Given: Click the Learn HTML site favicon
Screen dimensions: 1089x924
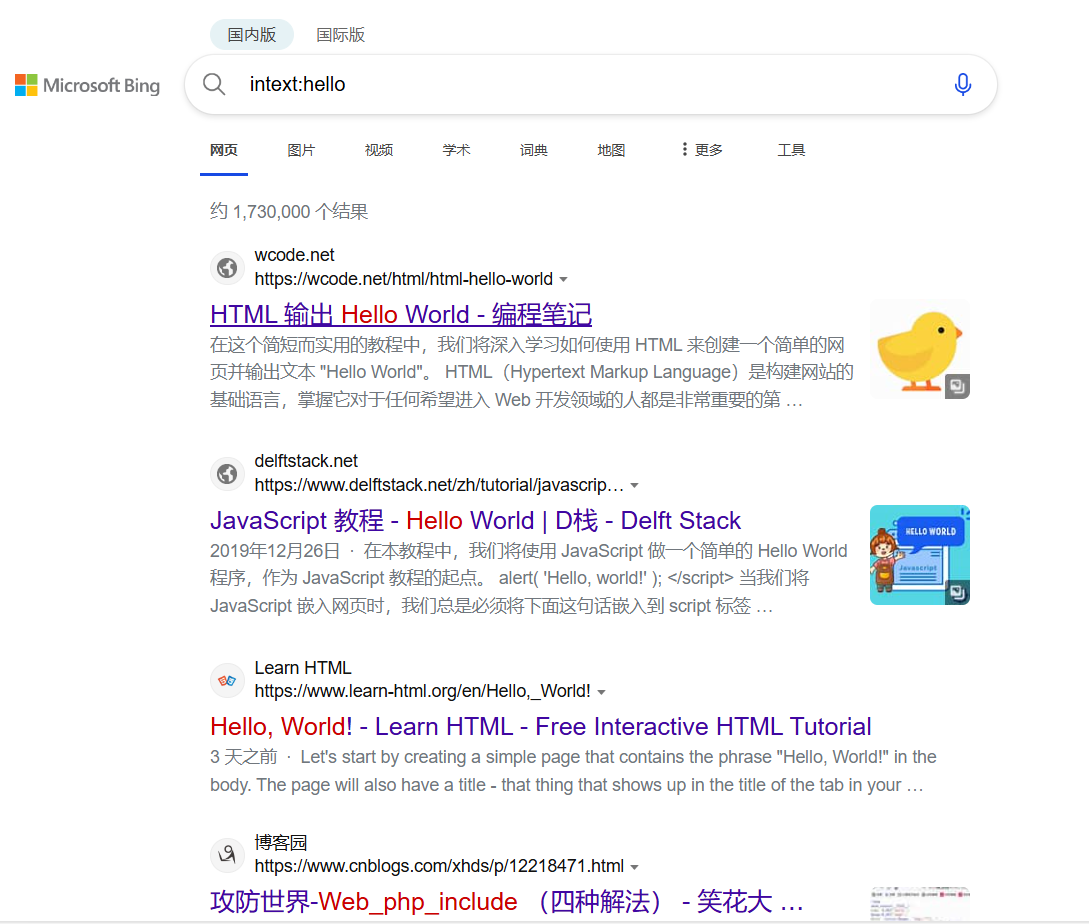Looking at the screenshot, I should point(227,680).
